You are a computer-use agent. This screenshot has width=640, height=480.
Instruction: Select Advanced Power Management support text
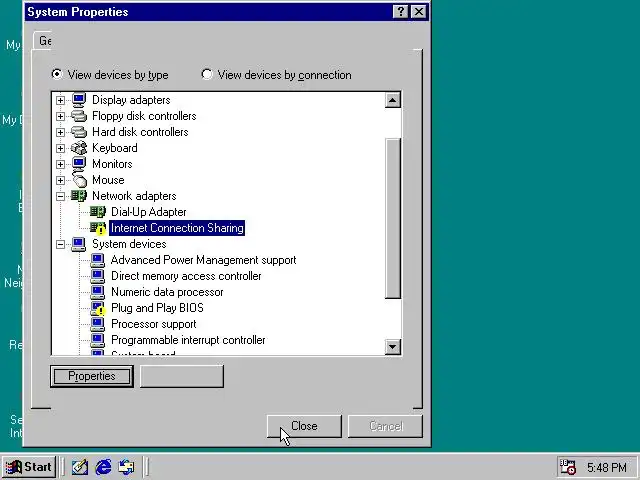203,260
